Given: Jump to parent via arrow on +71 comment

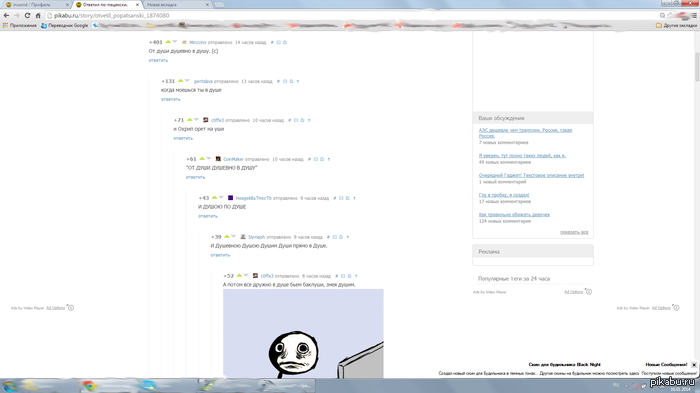Looking at the screenshot, I should pyautogui.click(x=309, y=120).
